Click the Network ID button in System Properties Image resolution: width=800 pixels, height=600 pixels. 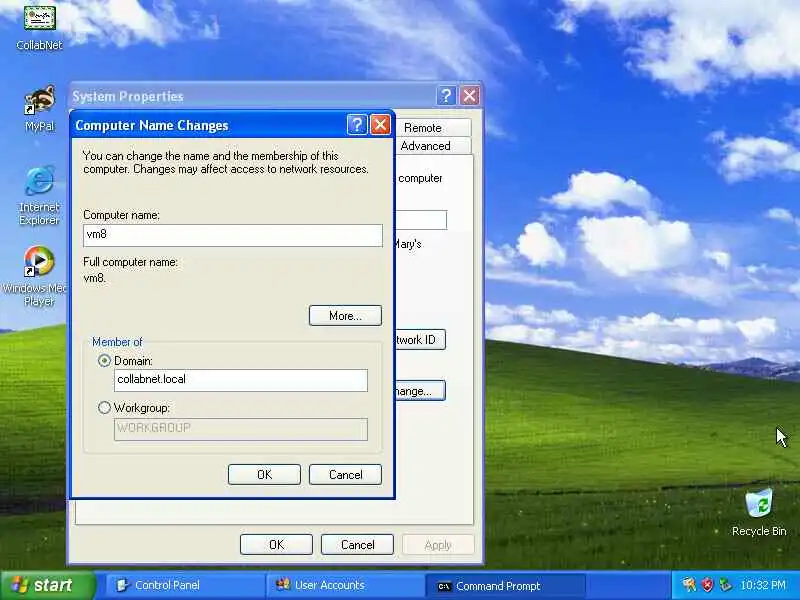[x=420, y=339]
